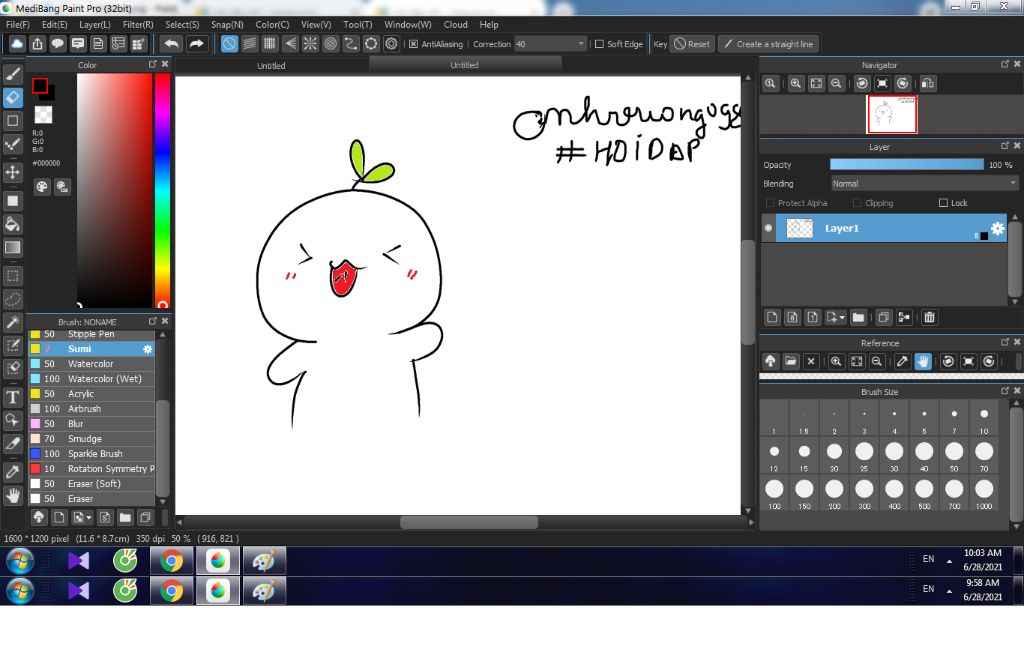Open the cloud icon in top toolbar
1024x661 pixels.
17,44
